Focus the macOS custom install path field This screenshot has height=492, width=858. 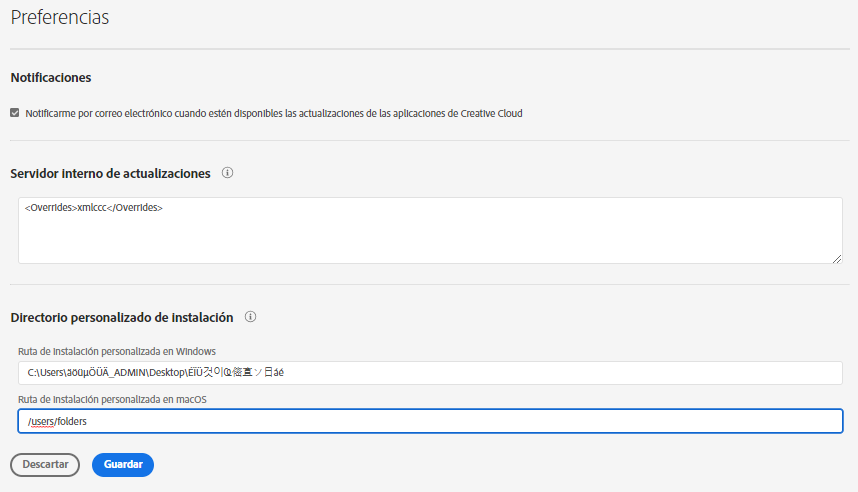430,421
